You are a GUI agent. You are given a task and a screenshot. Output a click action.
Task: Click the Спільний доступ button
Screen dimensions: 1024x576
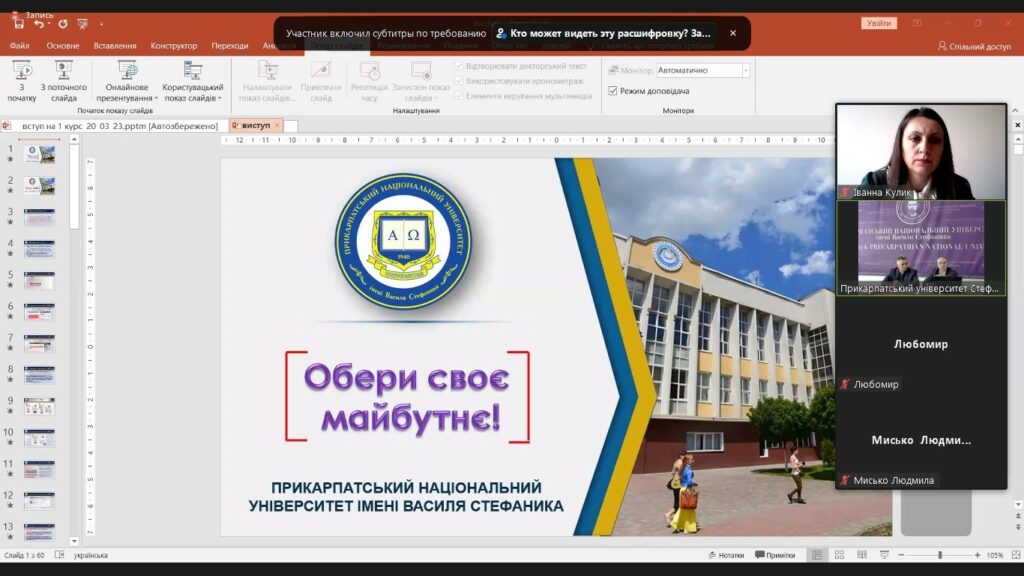point(973,46)
